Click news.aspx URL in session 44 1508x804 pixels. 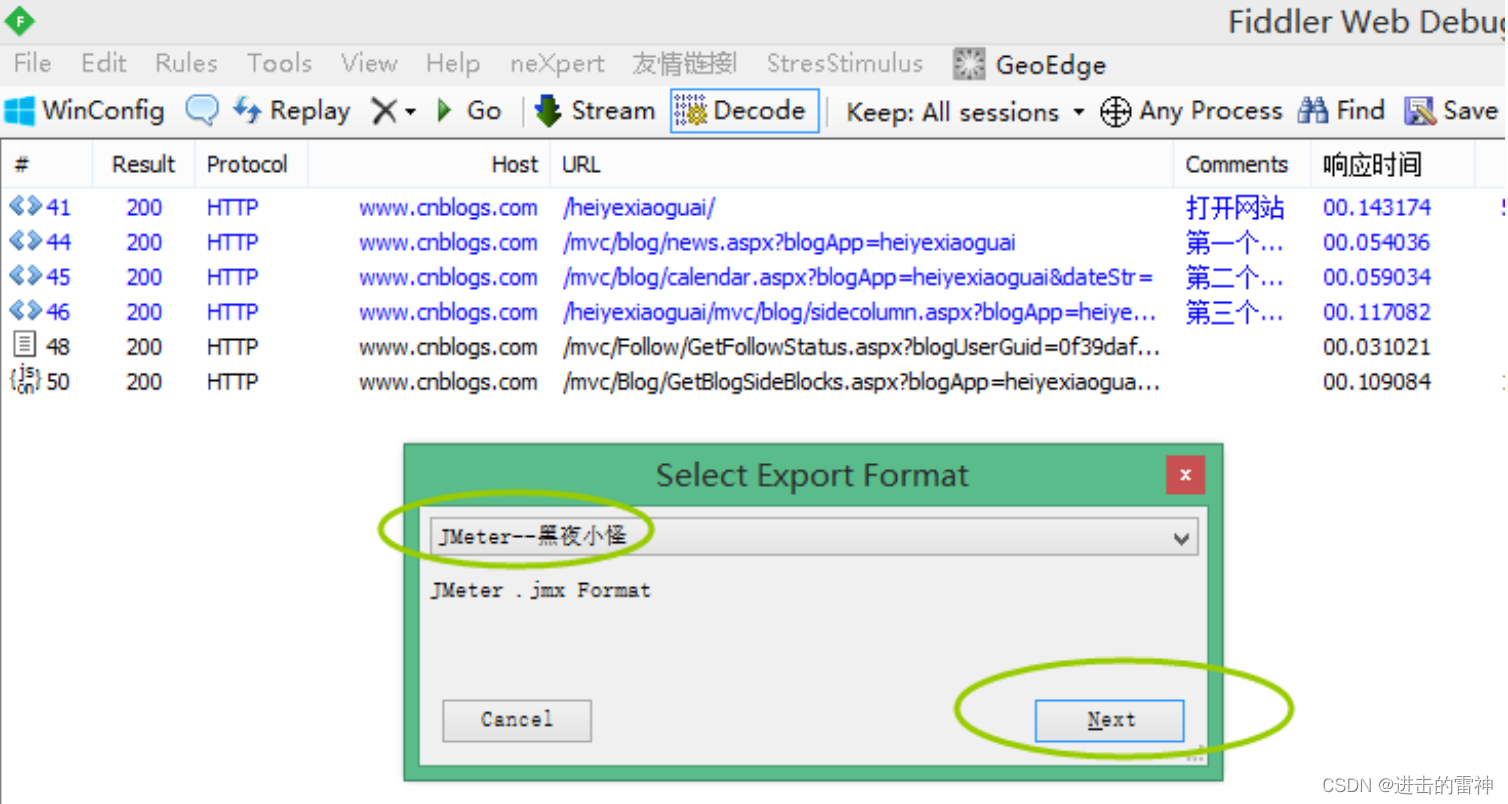[x=789, y=243]
